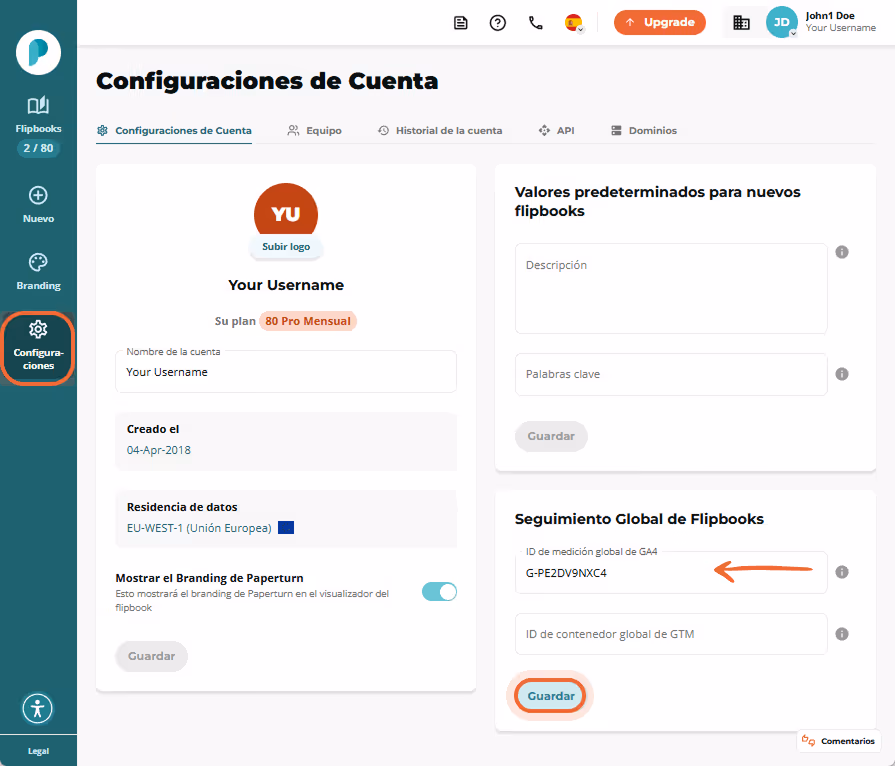Screen dimensions: 895x766
Task: Click the ID de contenedor global de GTM field
Action: pyautogui.click(x=671, y=634)
